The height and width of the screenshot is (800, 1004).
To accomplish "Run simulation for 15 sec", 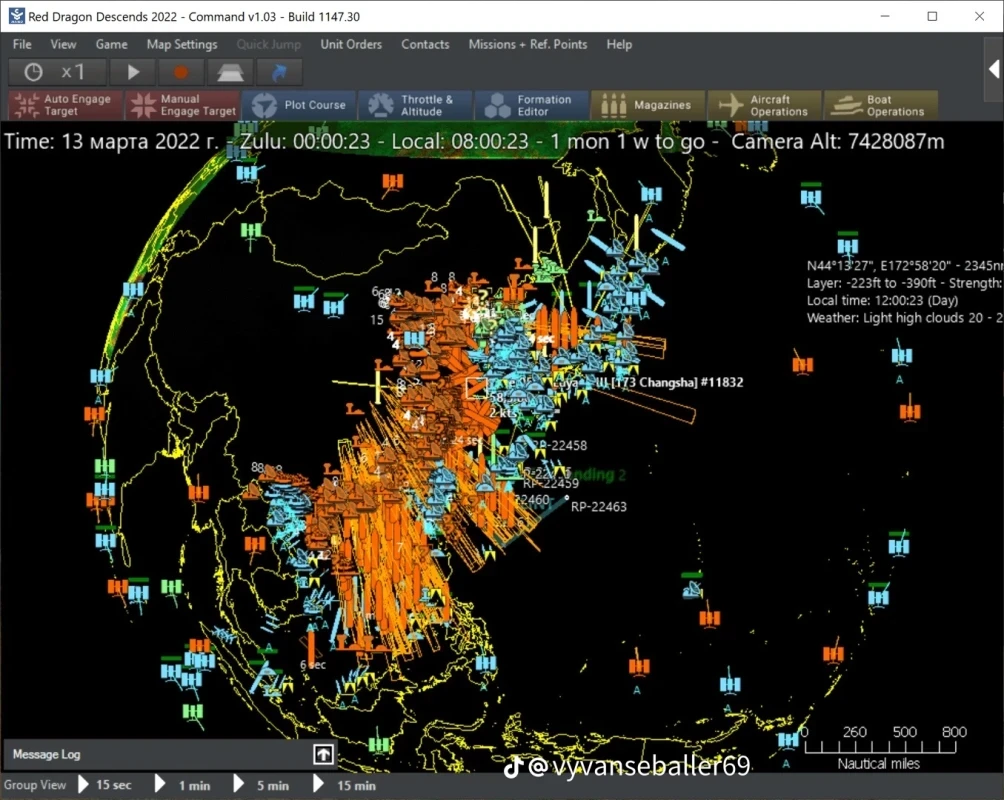I will coord(105,785).
